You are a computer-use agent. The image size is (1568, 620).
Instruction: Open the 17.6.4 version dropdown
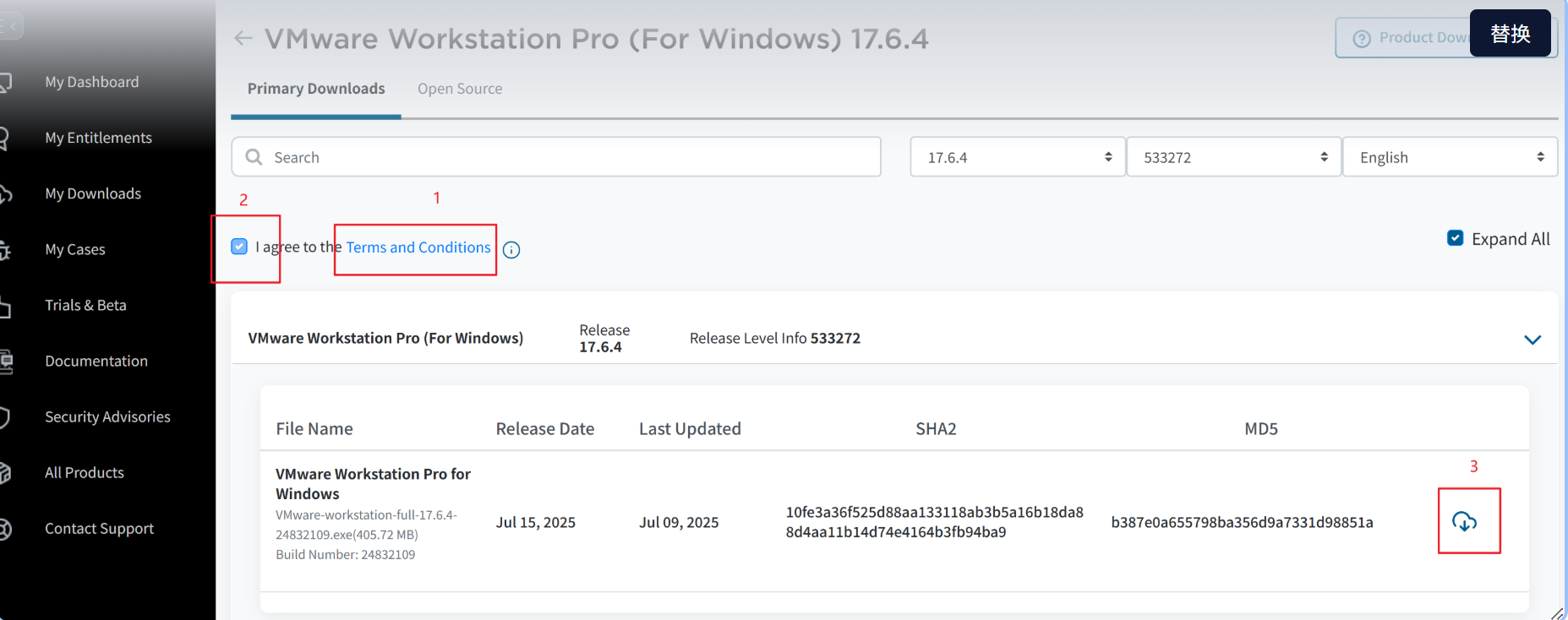[1018, 157]
